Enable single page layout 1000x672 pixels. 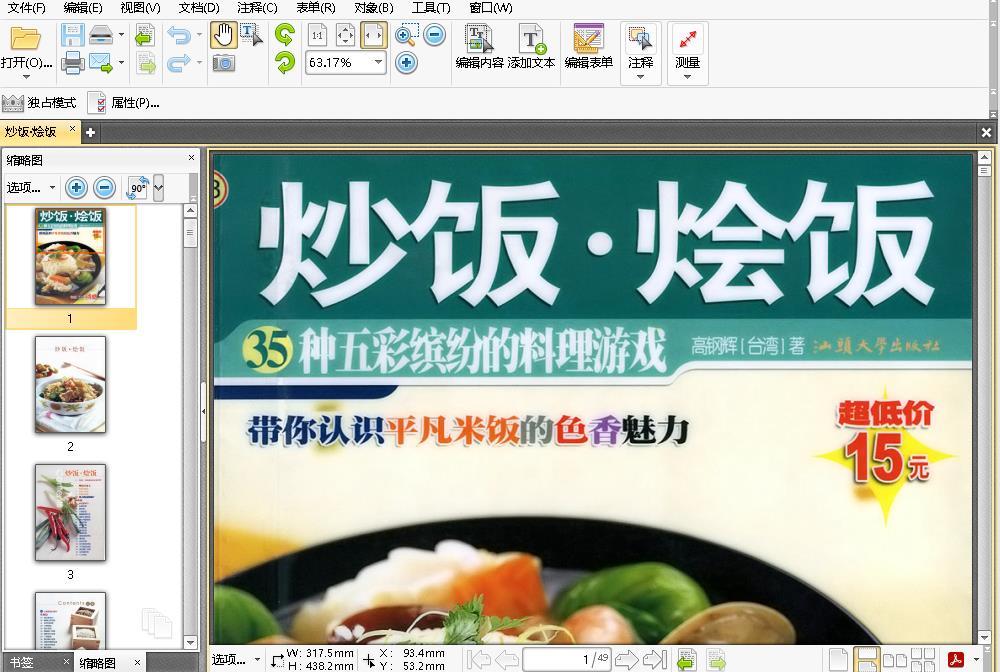pyautogui.click(x=838, y=660)
